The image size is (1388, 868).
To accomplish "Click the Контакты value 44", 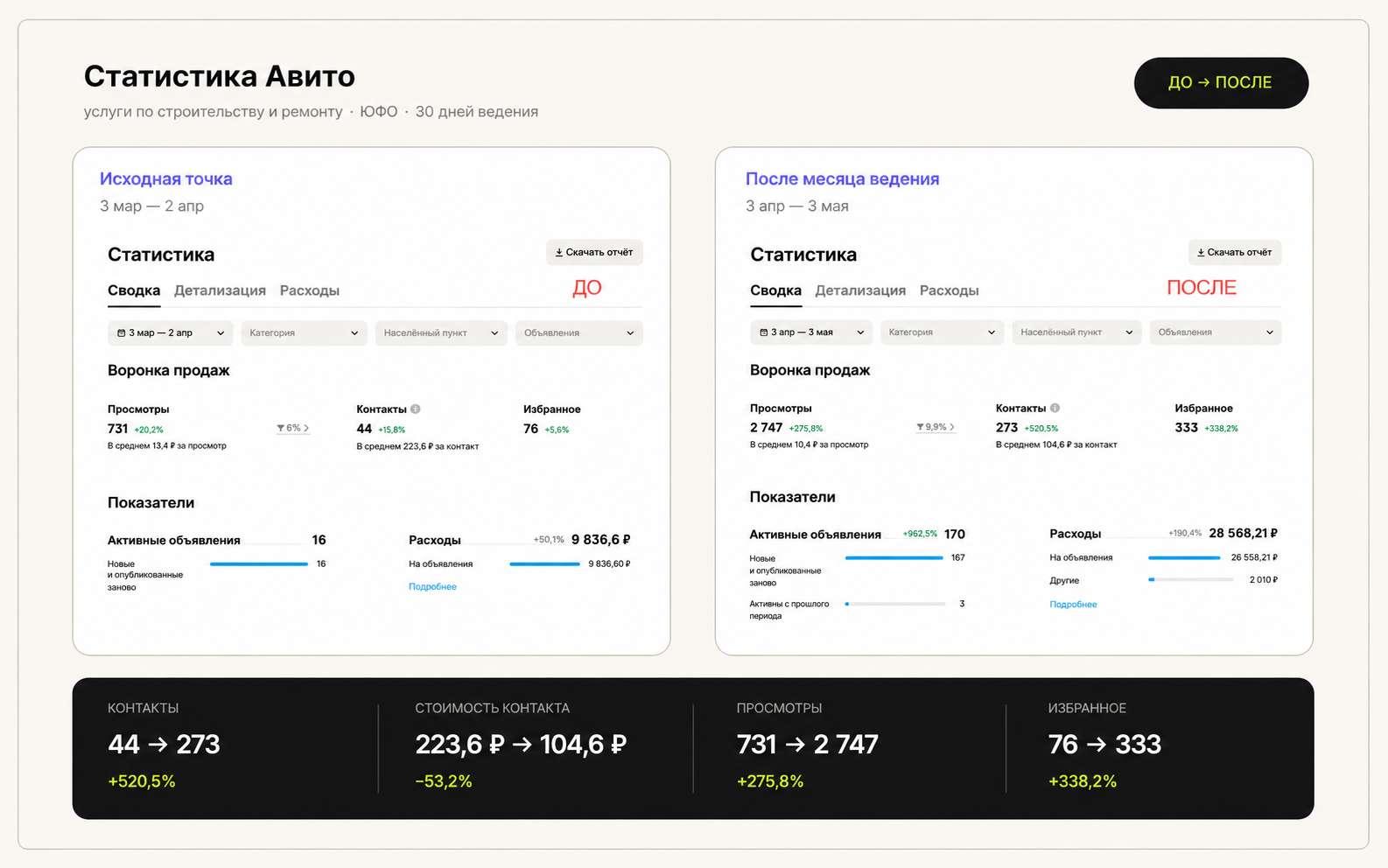I will [x=364, y=429].
